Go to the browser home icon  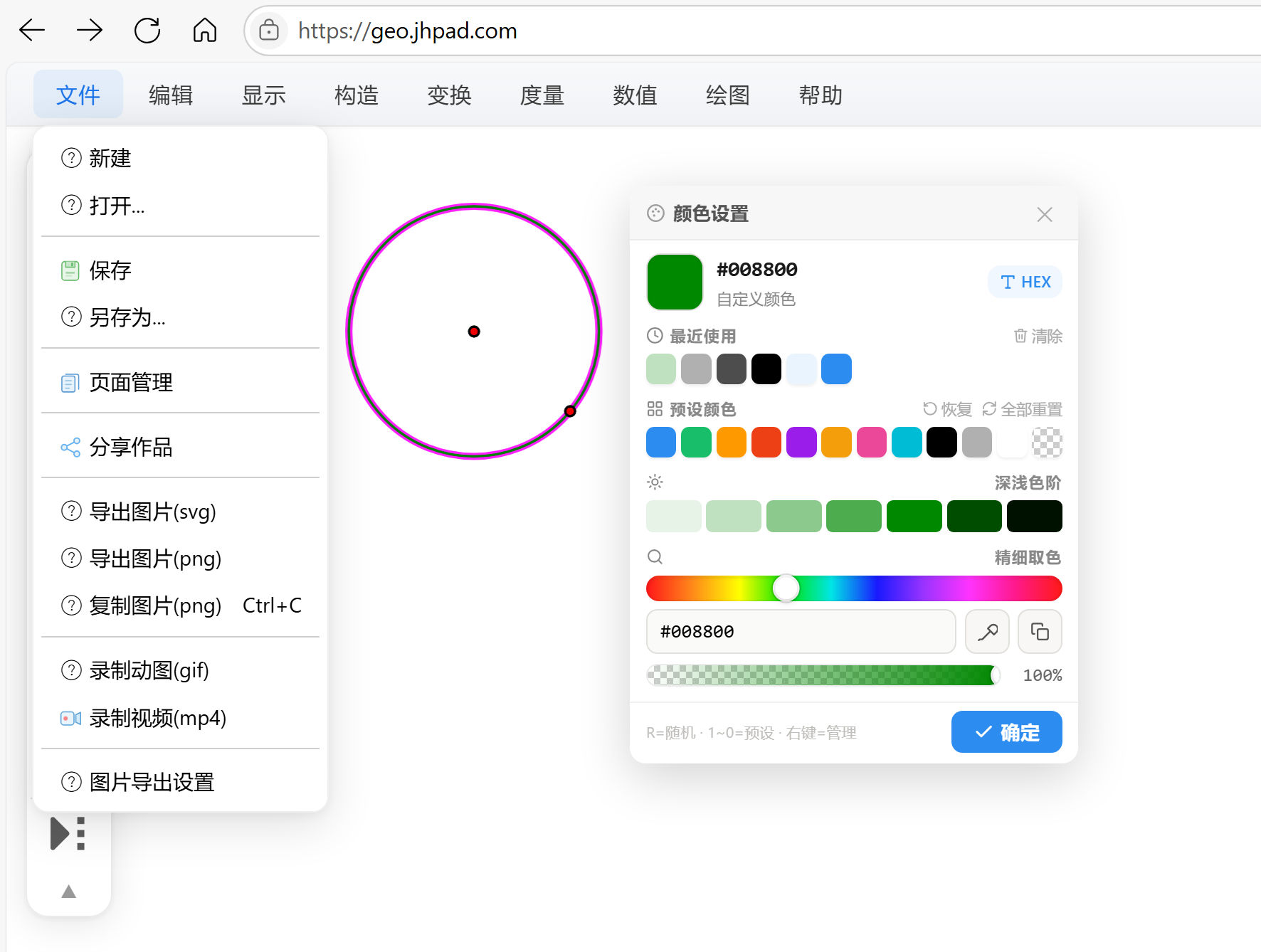[205, 30]
